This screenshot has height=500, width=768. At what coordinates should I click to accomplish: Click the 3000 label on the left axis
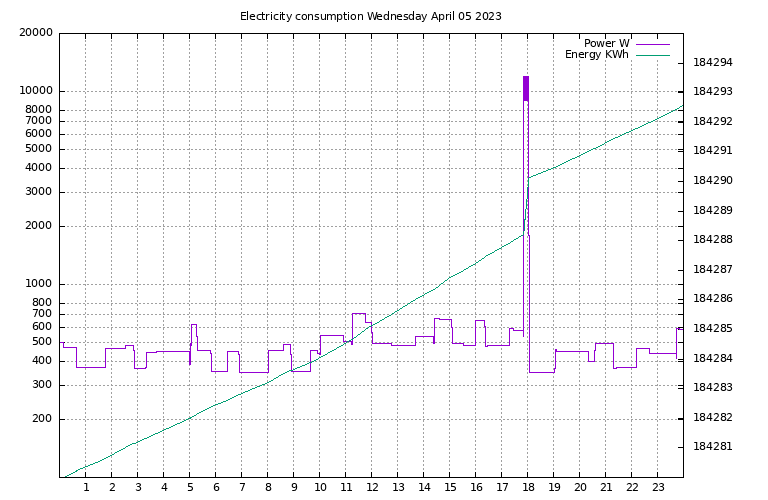[38, 192]
